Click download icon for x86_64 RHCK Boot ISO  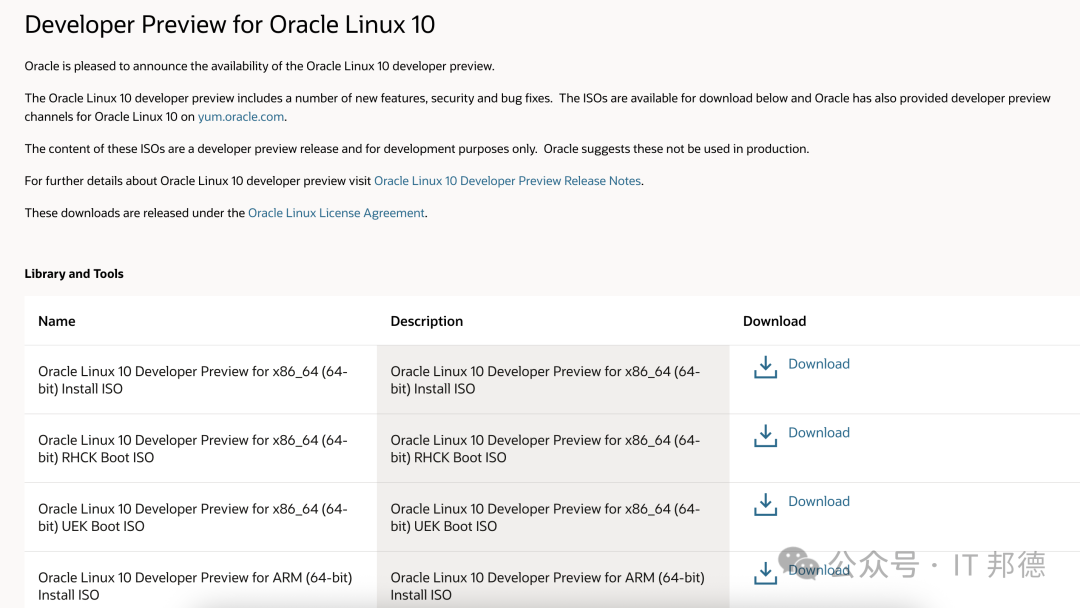click(765, 436)
